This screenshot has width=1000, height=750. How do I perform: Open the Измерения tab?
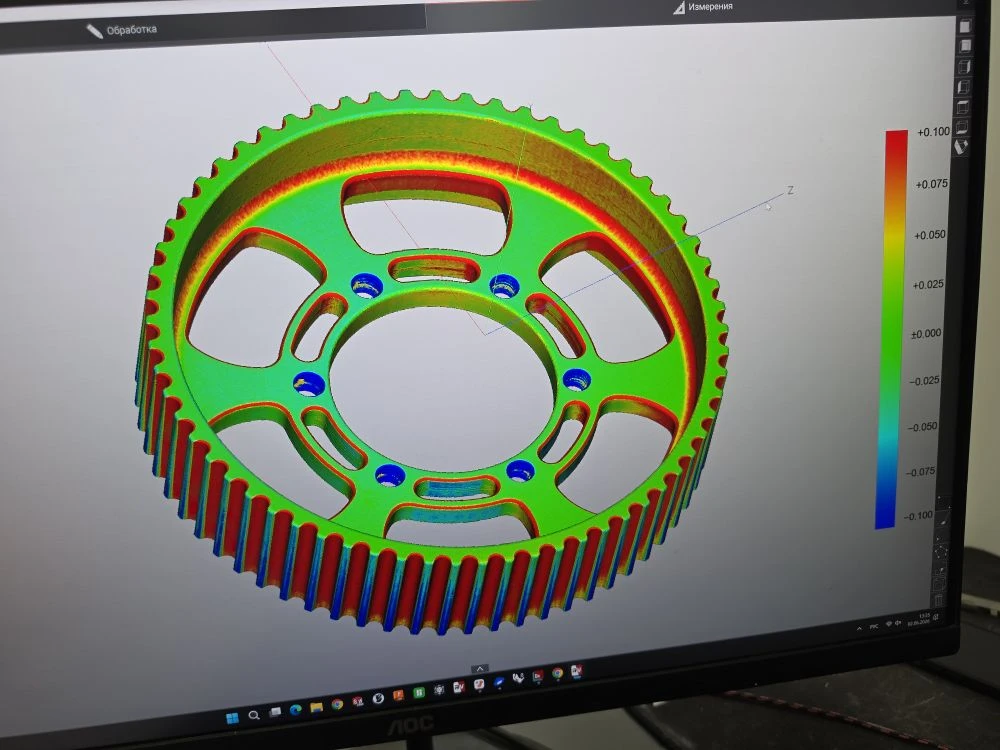pyautogui.click(x=703, y=7)
